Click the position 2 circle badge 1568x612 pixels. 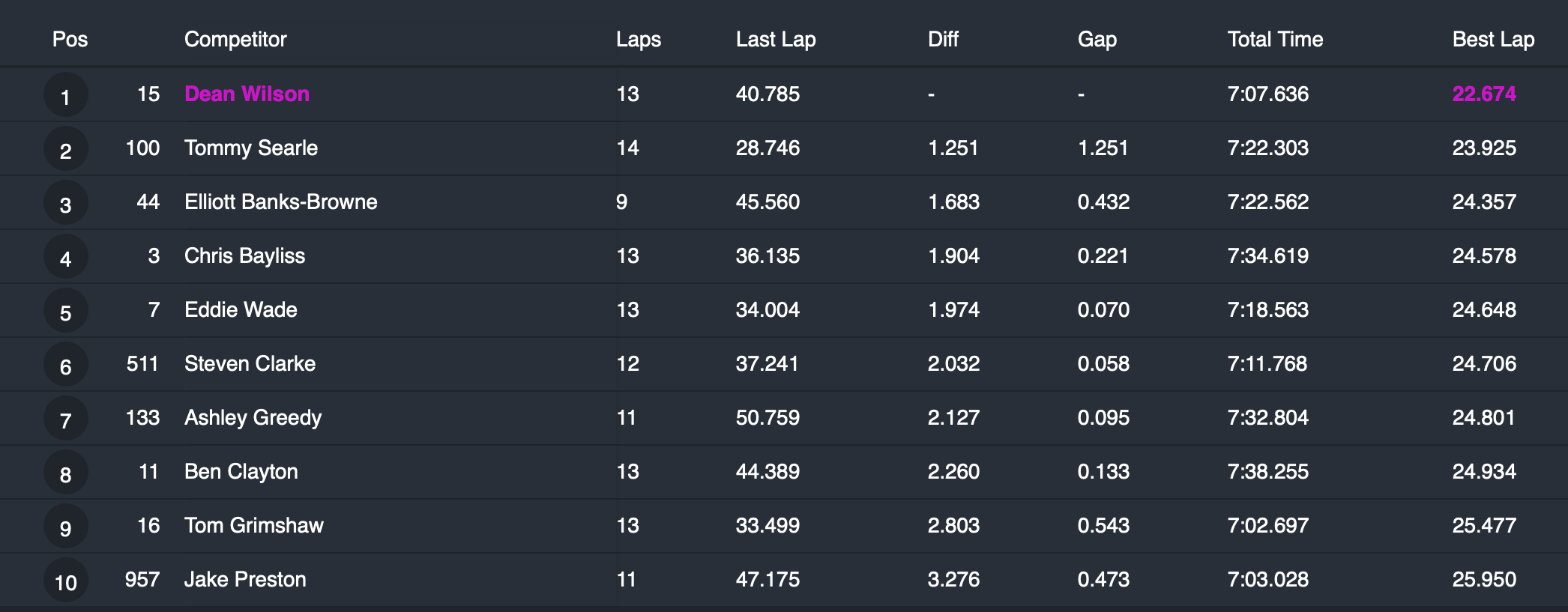(x=66, y=149)
